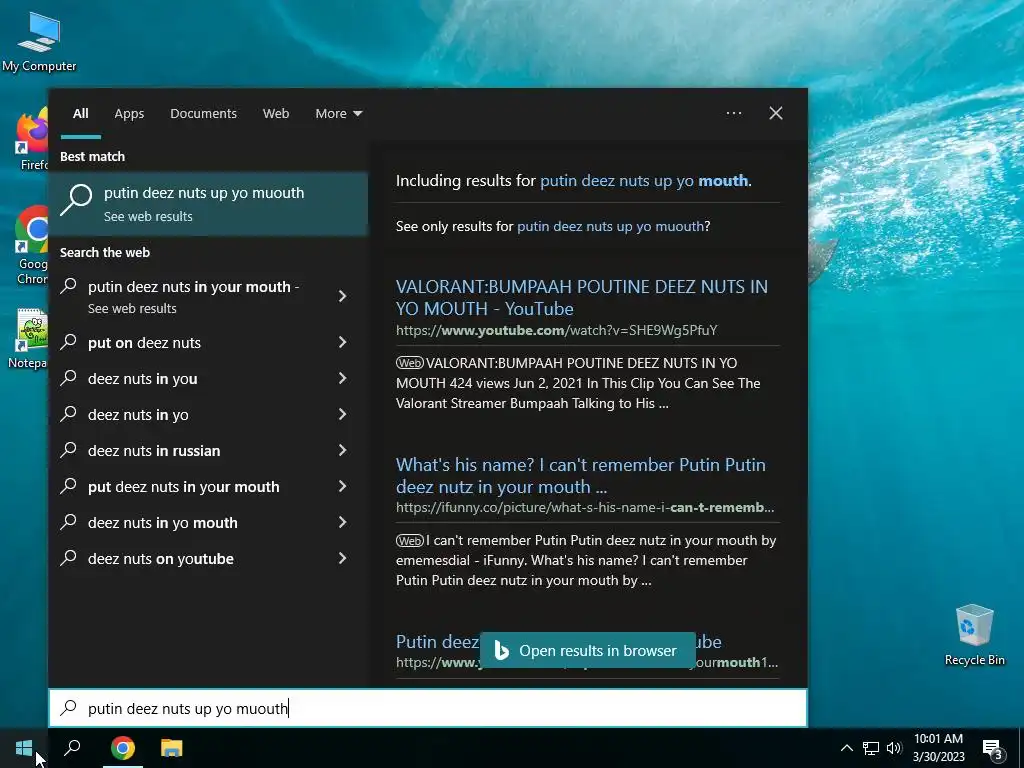The image size is (1024, 768).
Task: Expand arrow beside 'put deez nuts in your mouth'
Action: coord(343,486)
